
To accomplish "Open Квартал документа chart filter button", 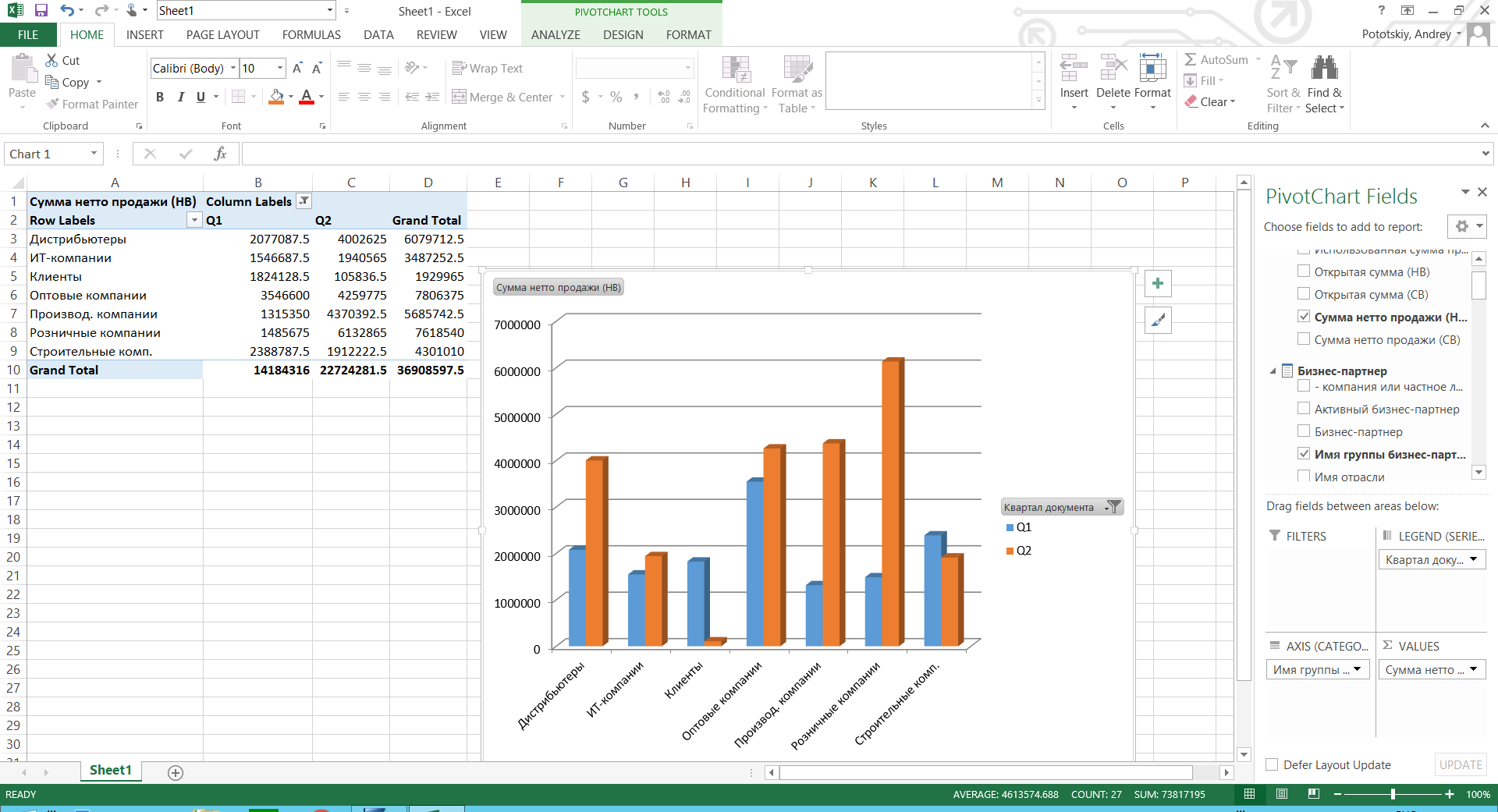I will point(1062,507).
